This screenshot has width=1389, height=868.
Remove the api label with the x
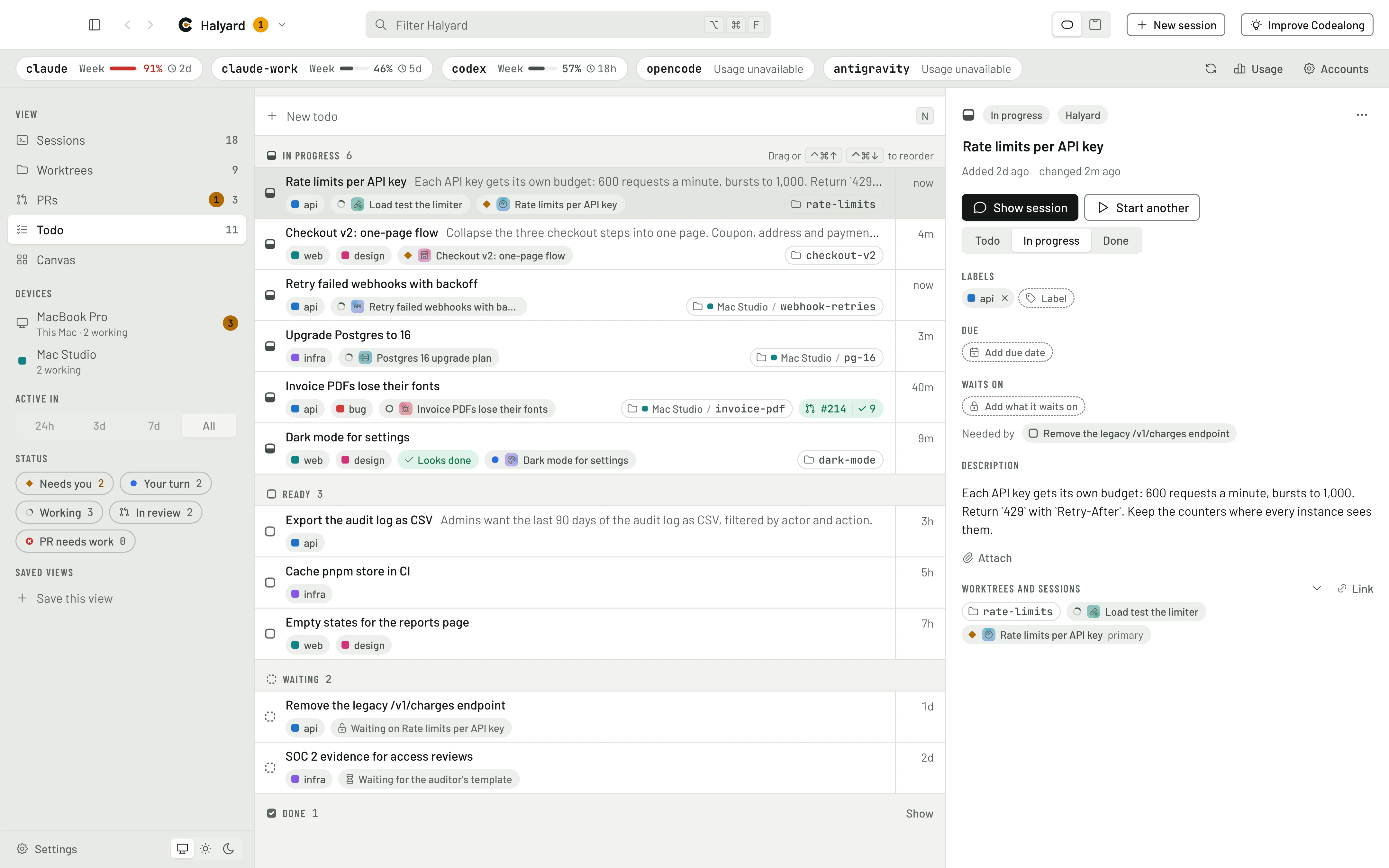(1004, 298)
